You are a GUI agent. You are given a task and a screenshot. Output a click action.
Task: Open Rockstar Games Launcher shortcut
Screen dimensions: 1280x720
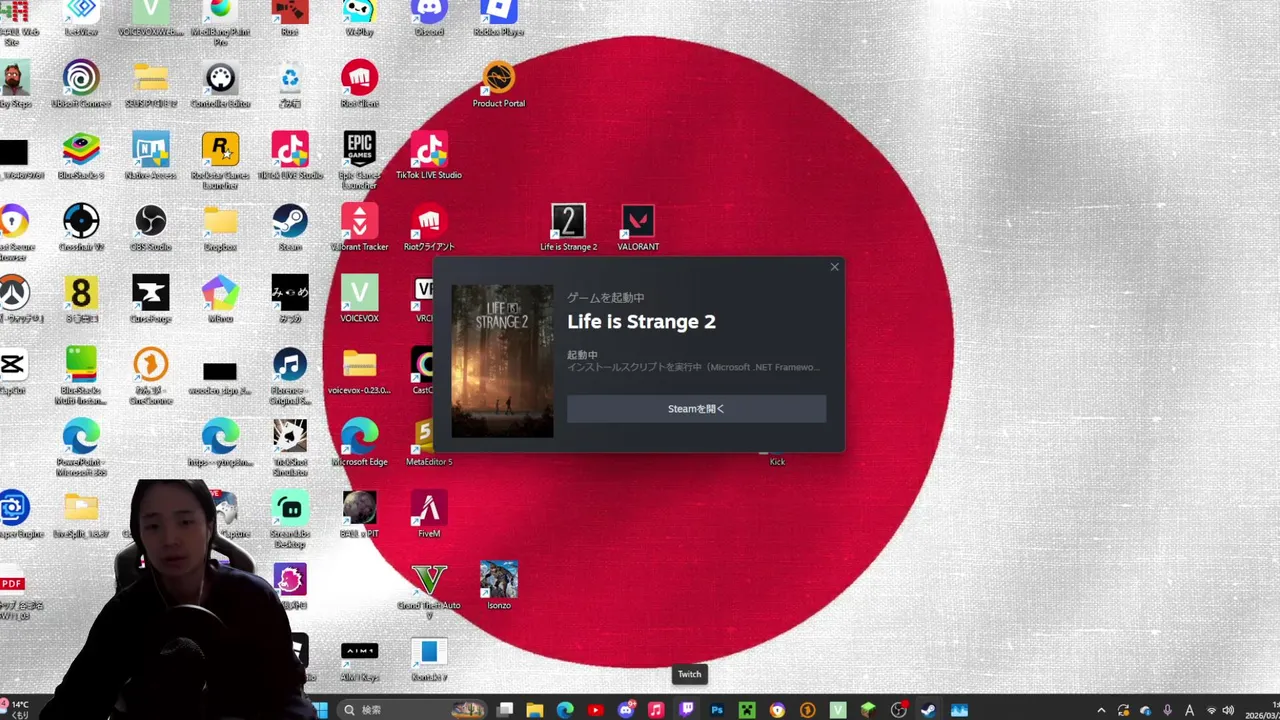click(x=220, y=159)
